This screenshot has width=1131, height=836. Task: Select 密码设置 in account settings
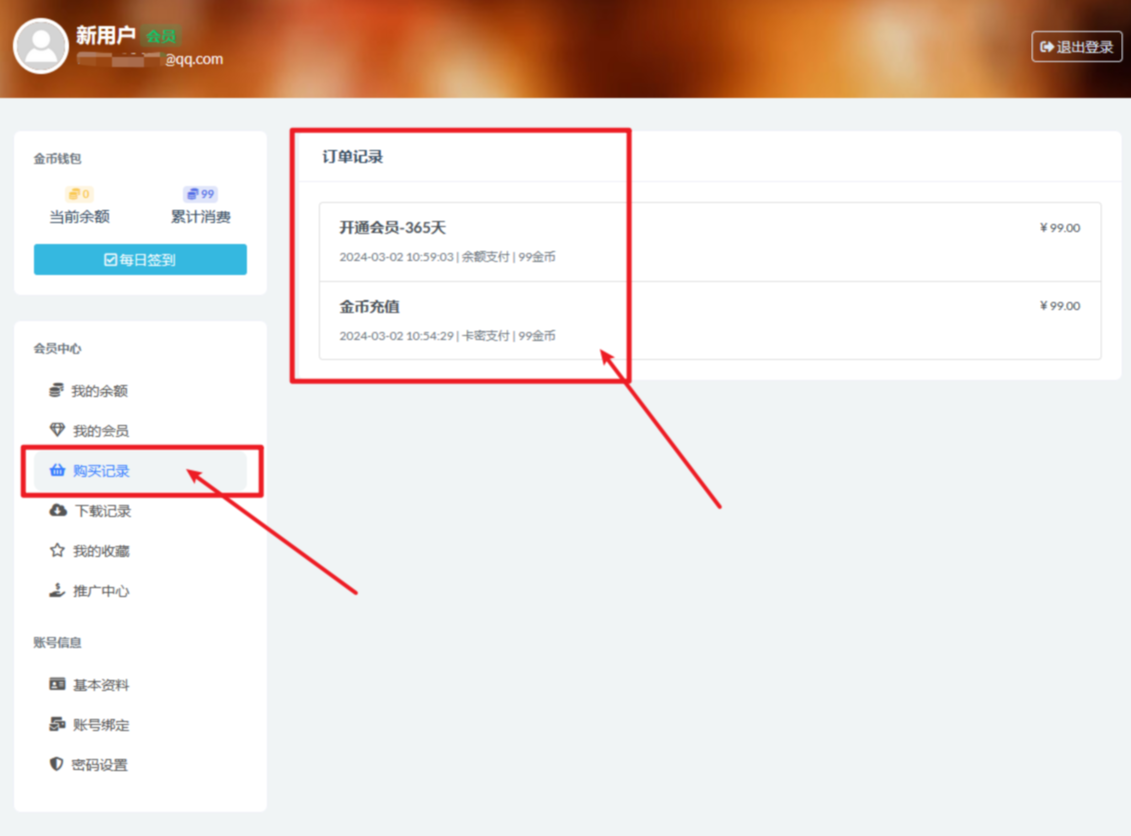(x=100, y=765)
